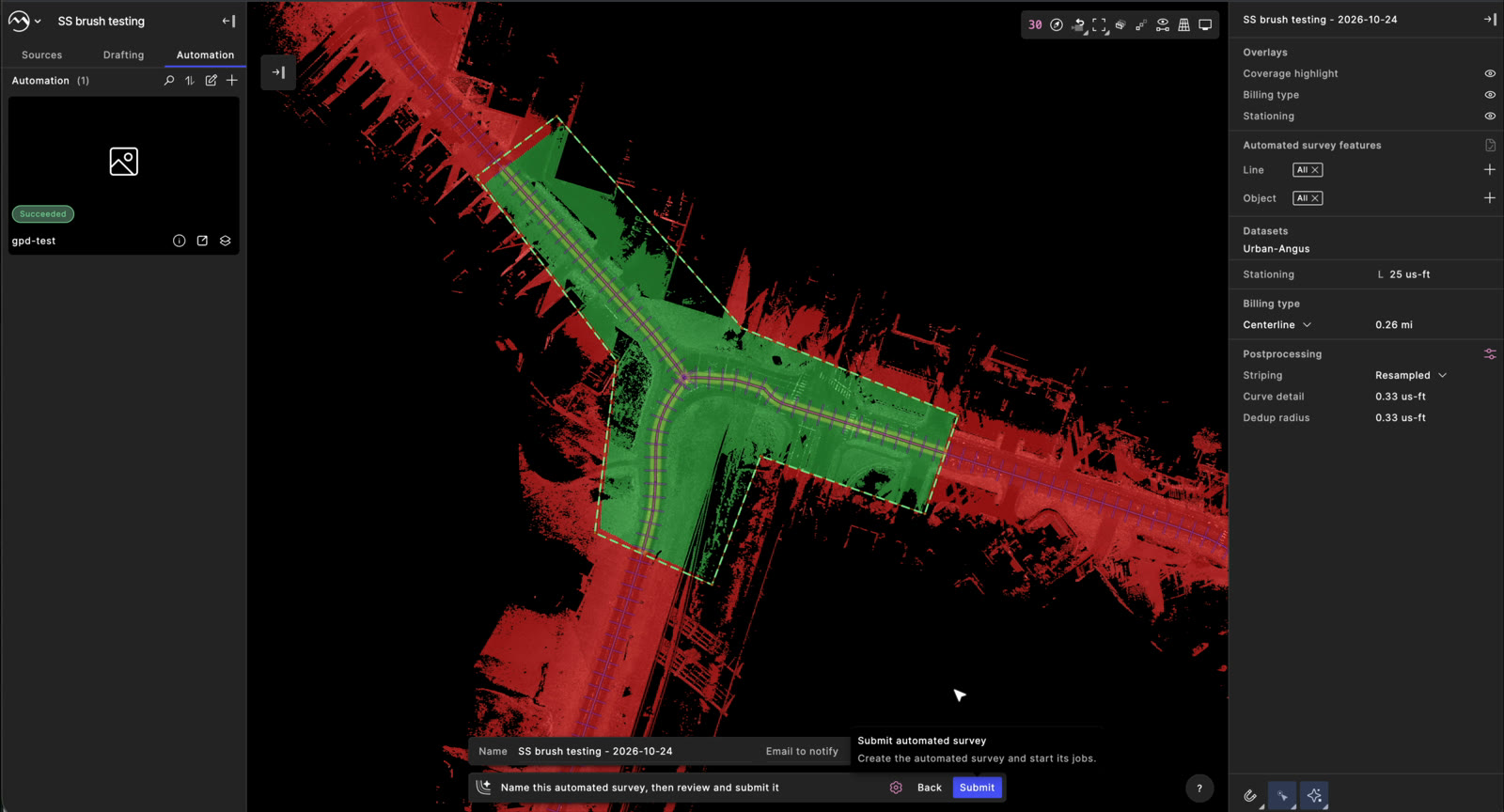
Task: Submit the automated survey
Action: tap(977, 788)
